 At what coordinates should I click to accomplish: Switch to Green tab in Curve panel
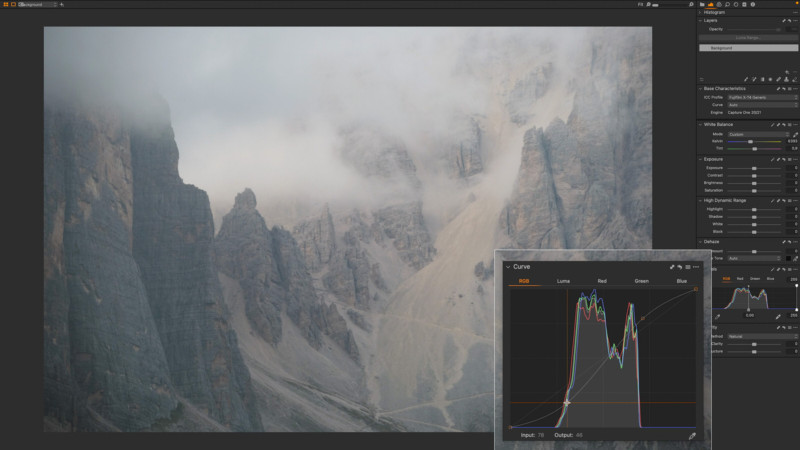click(x=641, y=281)
